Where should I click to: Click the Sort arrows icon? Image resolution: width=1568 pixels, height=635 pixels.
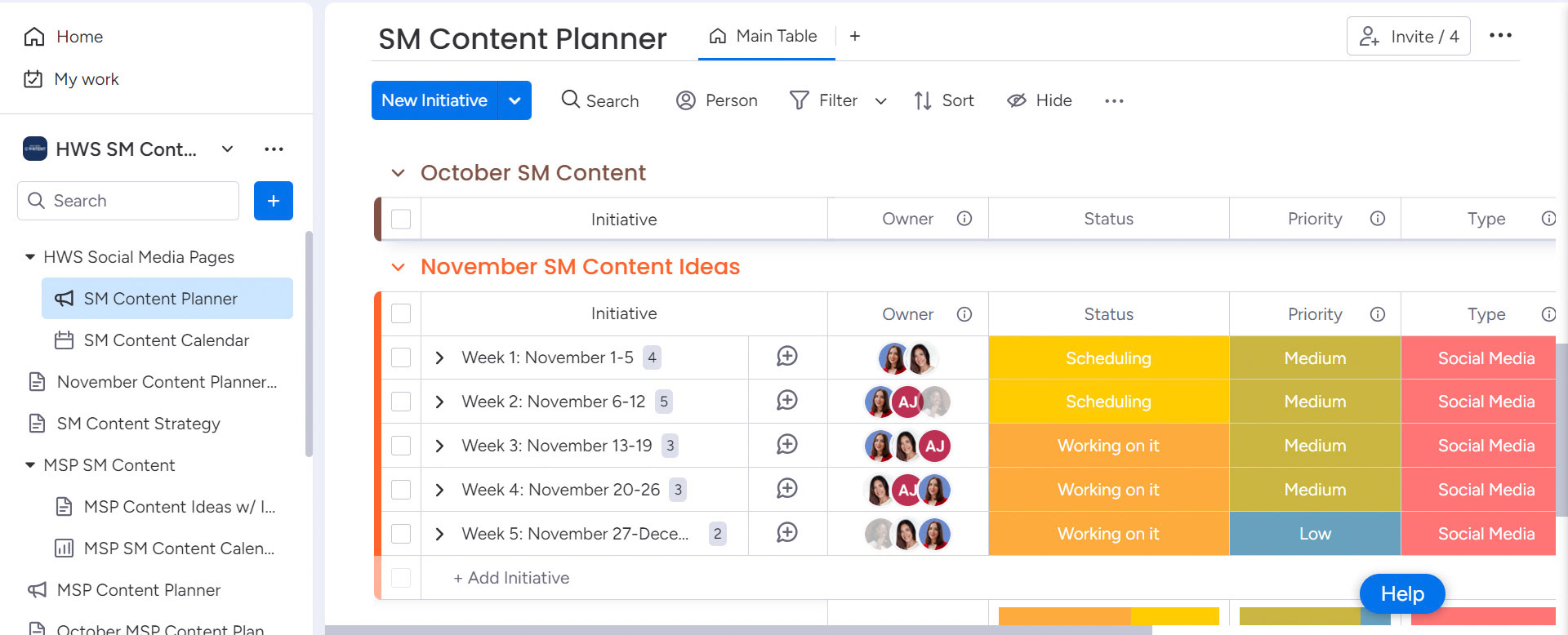(923, 100)
